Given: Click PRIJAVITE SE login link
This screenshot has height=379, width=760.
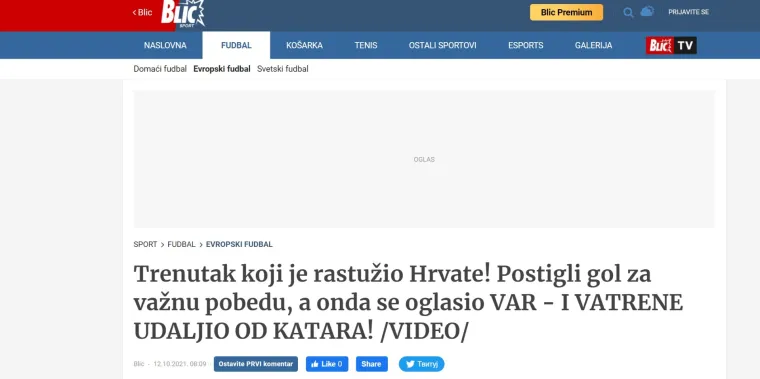Looking at the screenshot, I should tap(688, 13).
